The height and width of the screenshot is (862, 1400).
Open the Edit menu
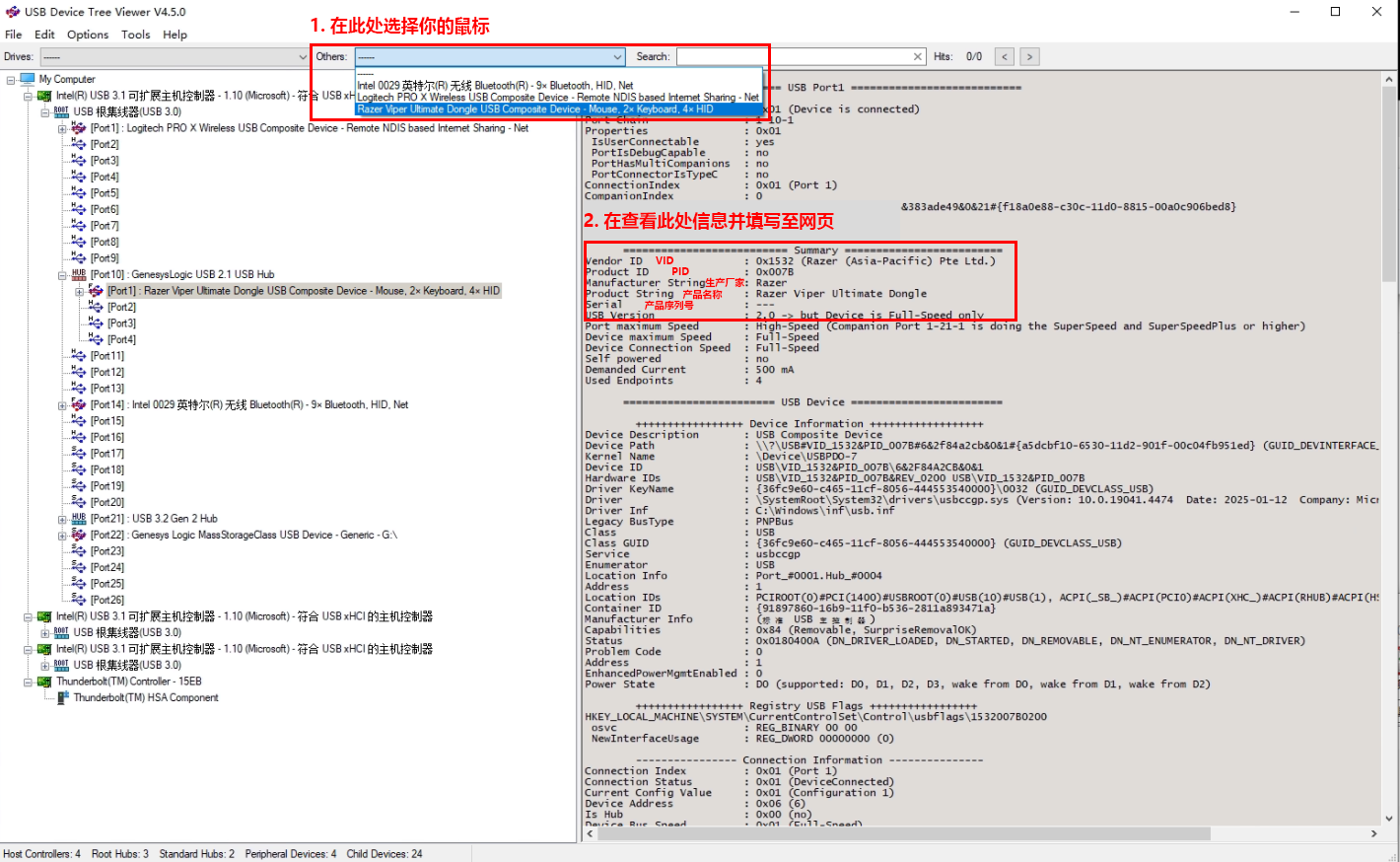tap(44, 35)
